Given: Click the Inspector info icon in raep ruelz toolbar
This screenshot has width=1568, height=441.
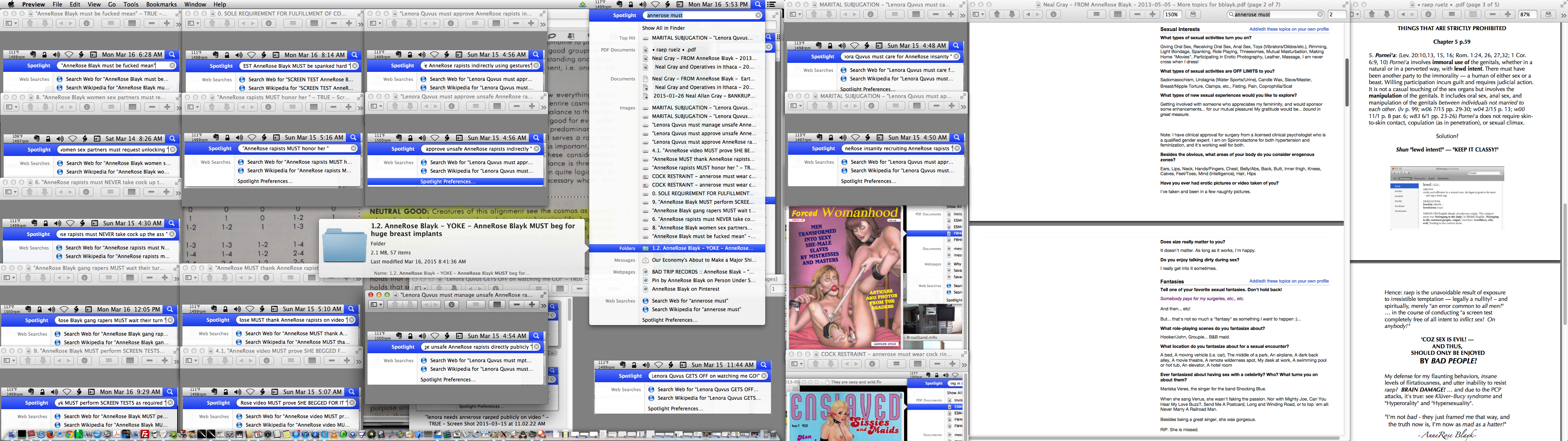Looking at the screenshot, I should pyautogui.click(x=1429, y=15).
